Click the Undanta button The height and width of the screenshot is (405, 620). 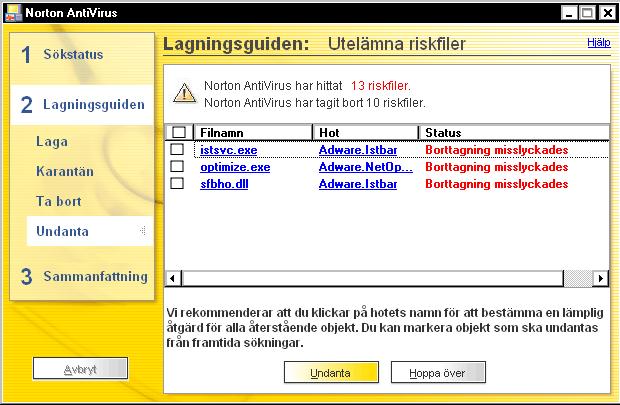point(331,373)
